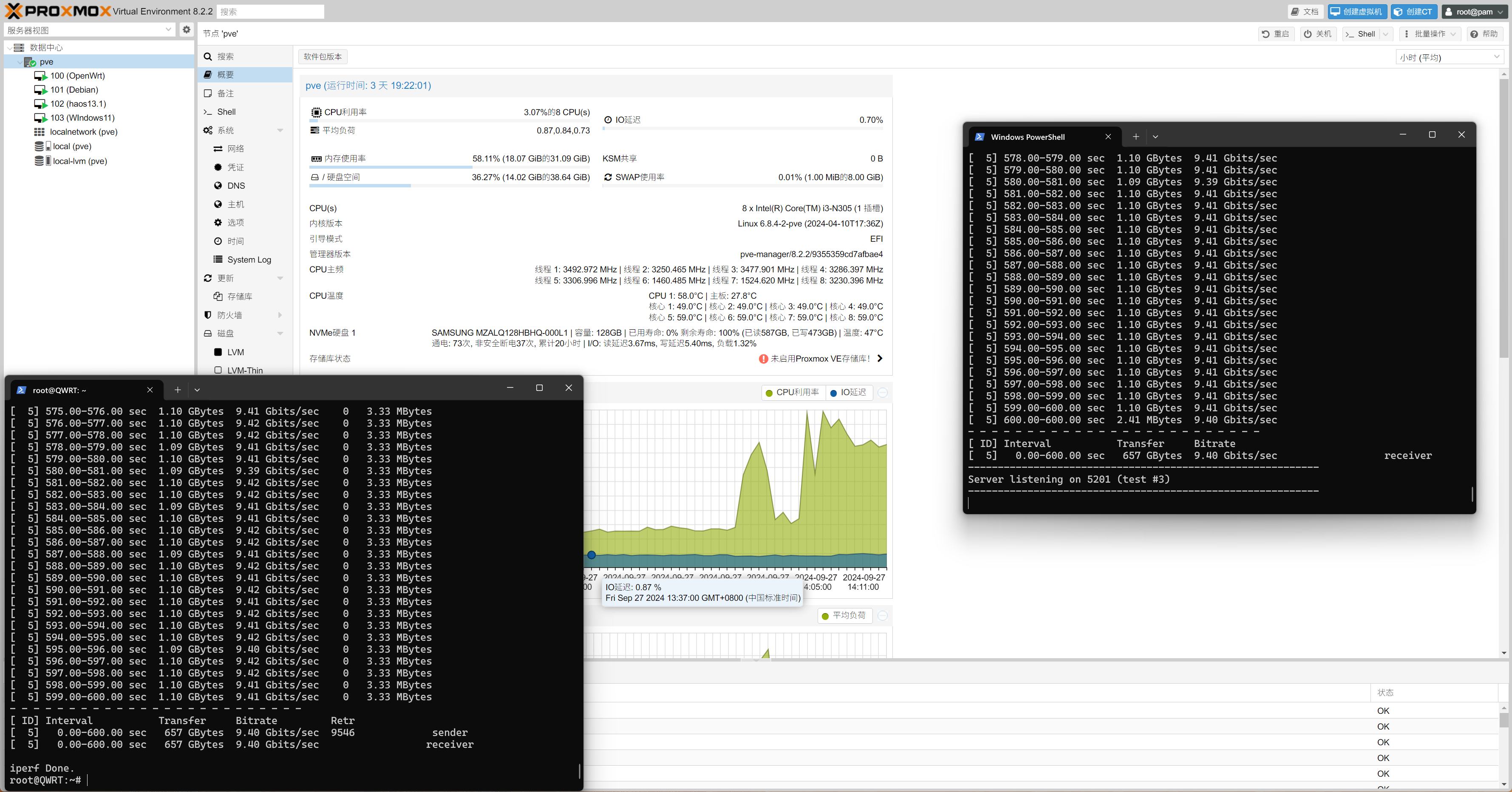The image size is (1512, 792).
Task: Open local (pve) storage entry
Action: click(72, 146)
